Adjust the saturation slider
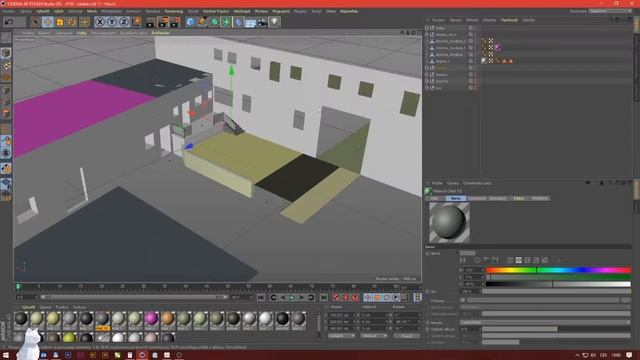 558,277
